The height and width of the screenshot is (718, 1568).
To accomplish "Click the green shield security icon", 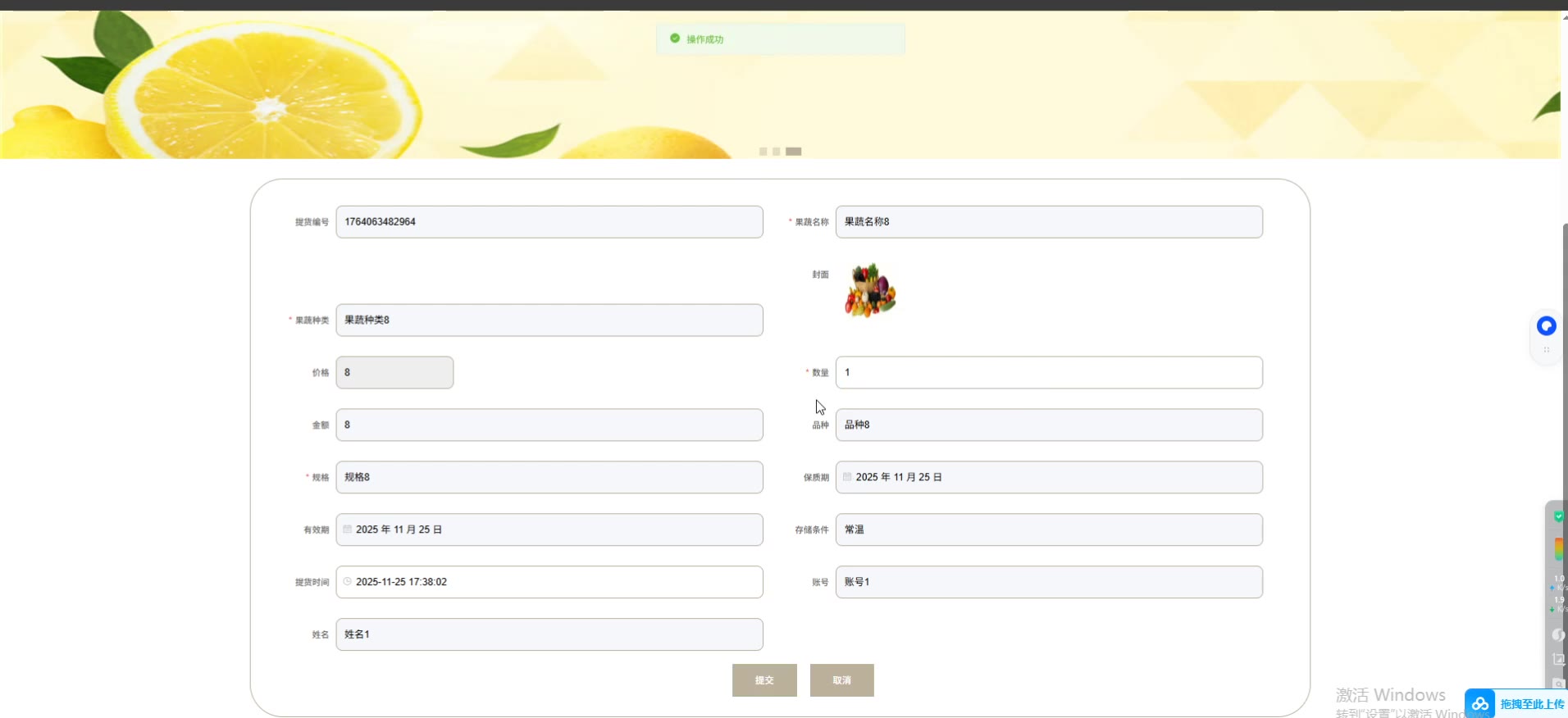I will (1558, 516).
